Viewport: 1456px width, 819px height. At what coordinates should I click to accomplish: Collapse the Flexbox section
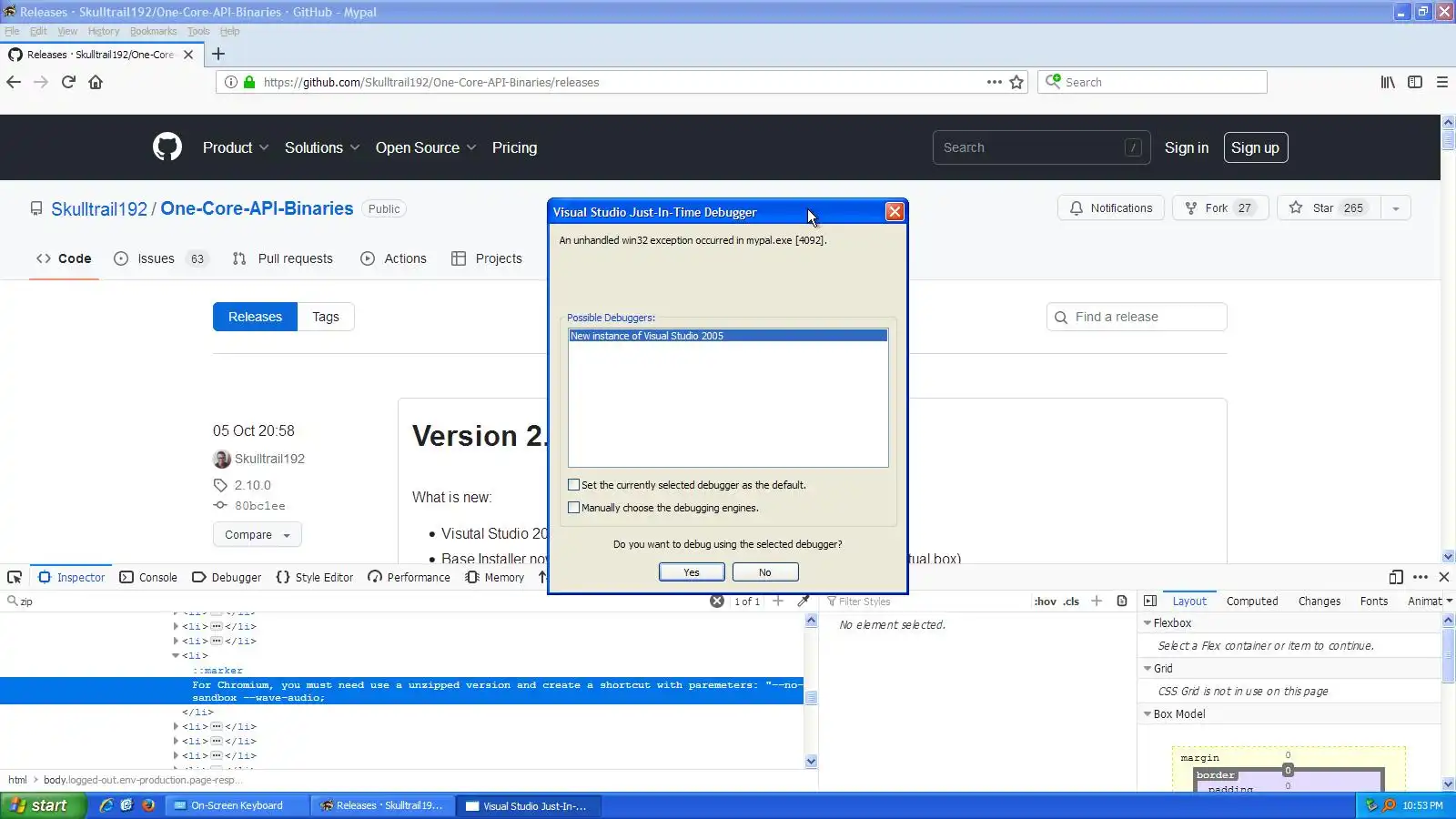pyautogui.click(x=1148, y=623)
